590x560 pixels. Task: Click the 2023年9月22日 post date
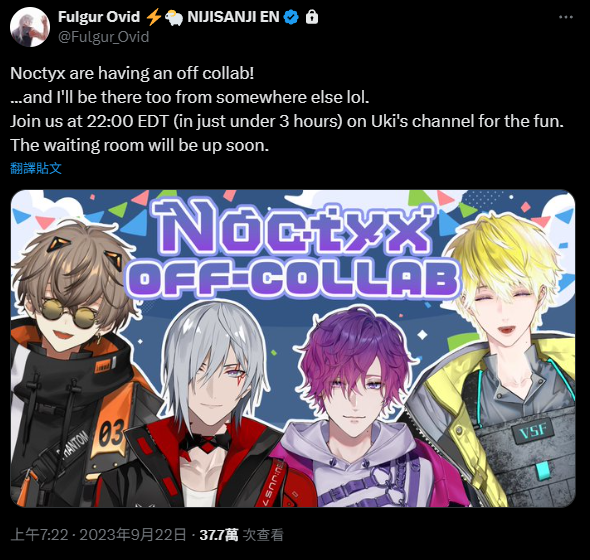133,534
